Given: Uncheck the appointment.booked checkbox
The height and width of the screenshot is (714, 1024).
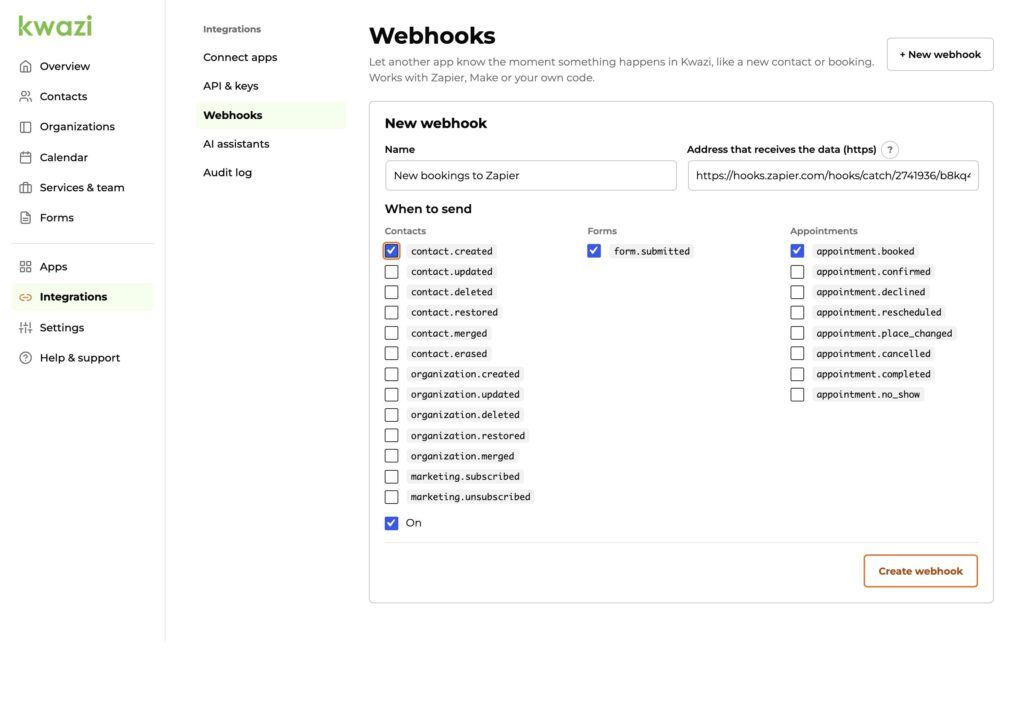Looking at the screenshot, I should pyautogui.click(x=797, y=251).
